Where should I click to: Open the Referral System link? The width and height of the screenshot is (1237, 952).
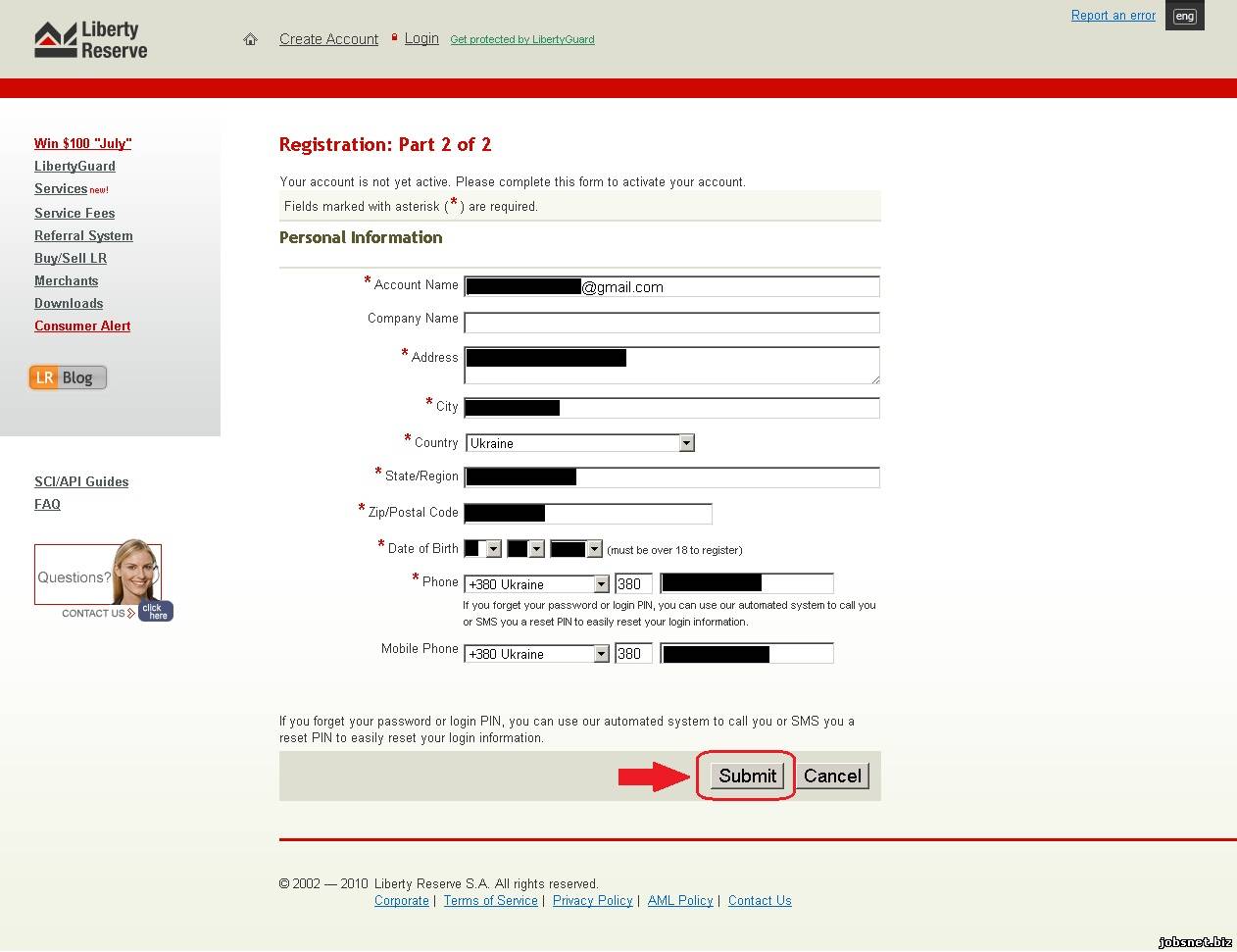[x=83, y=235]
